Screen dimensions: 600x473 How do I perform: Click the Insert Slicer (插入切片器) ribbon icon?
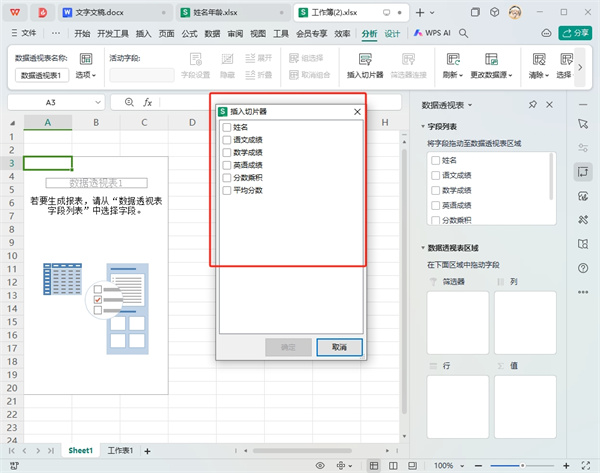coord(365,59)
